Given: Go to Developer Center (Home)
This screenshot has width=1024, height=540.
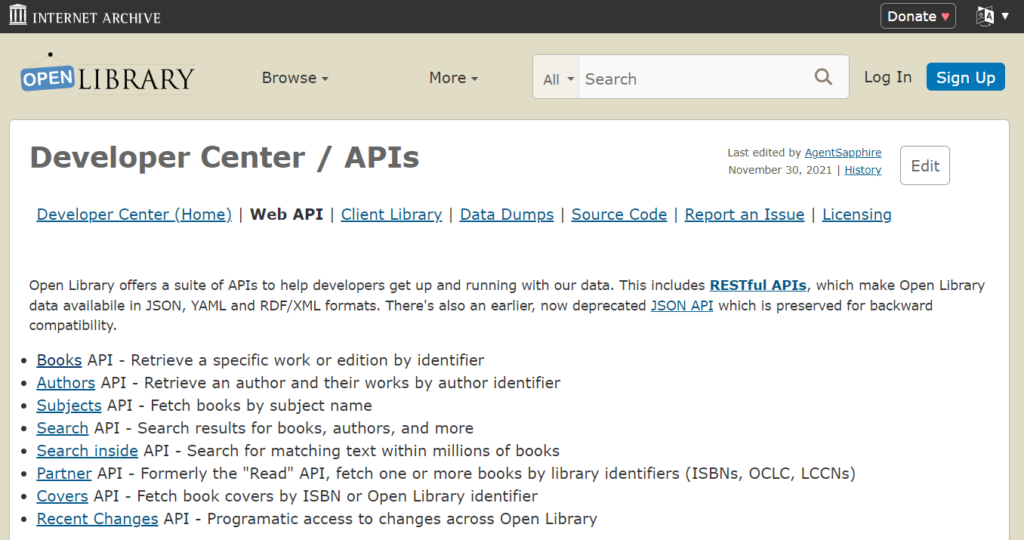Looking at the screenshot, I should pyautogui.click(x=134, y=214).
